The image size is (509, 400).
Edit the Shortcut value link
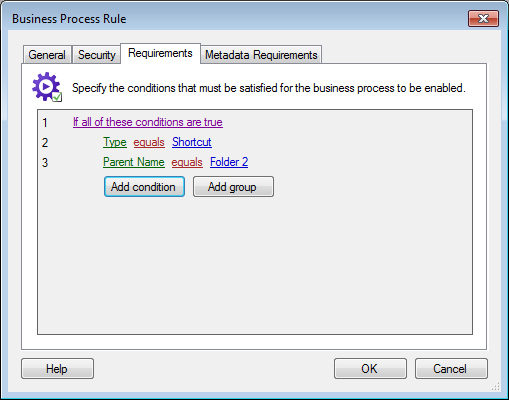[x=192, y=142]
